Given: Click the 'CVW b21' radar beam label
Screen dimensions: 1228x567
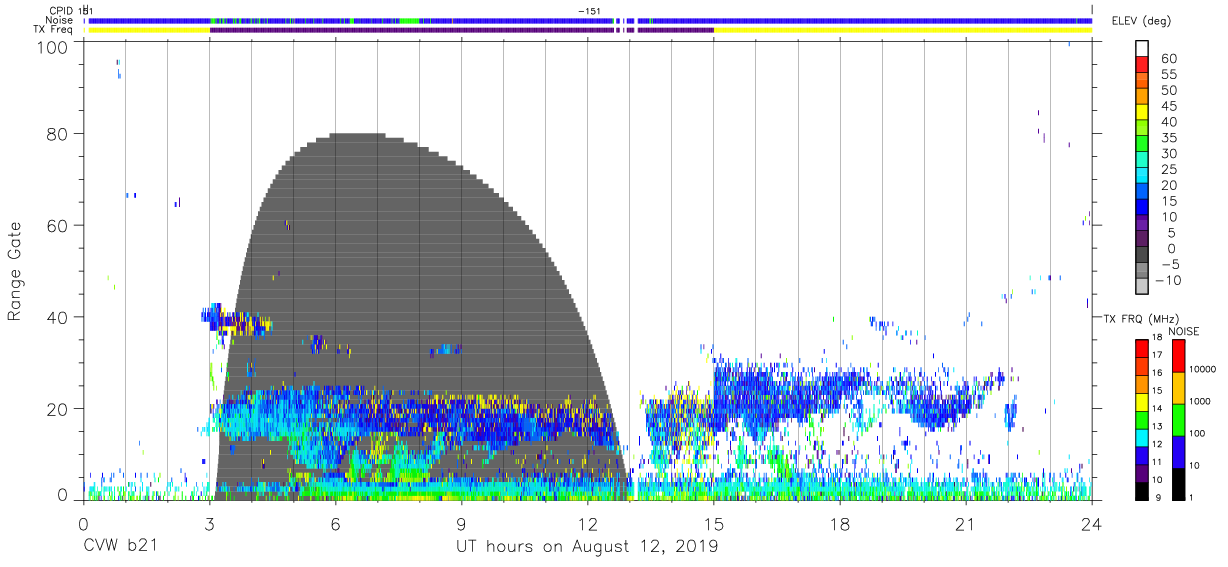Looking at the screenshot, I should 121,546.
